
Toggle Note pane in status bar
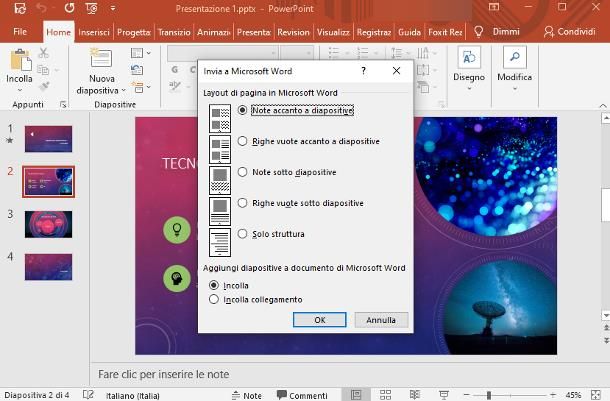pyautogui.click(x=247, y=396)
